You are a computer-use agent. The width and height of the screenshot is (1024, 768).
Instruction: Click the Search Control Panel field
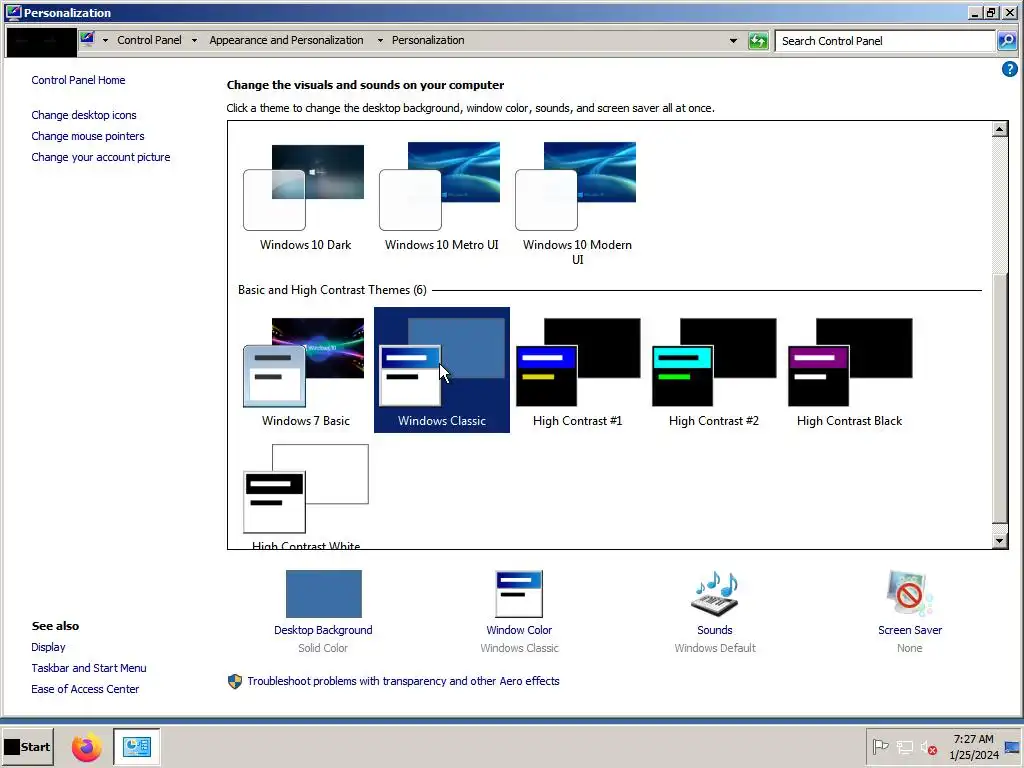point(885,41)
